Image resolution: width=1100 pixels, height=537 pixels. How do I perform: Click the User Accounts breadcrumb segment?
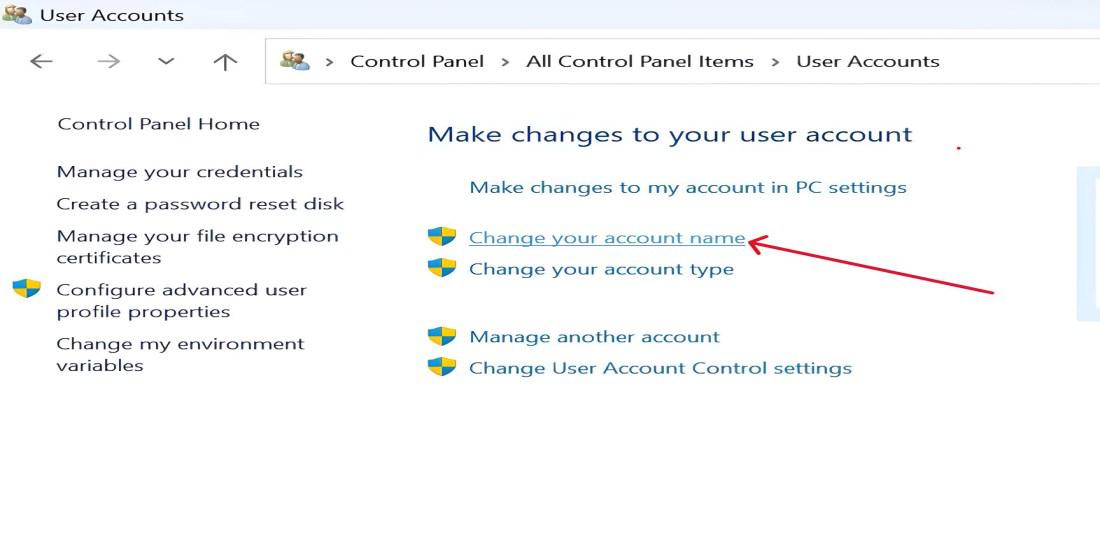[868, 62]
